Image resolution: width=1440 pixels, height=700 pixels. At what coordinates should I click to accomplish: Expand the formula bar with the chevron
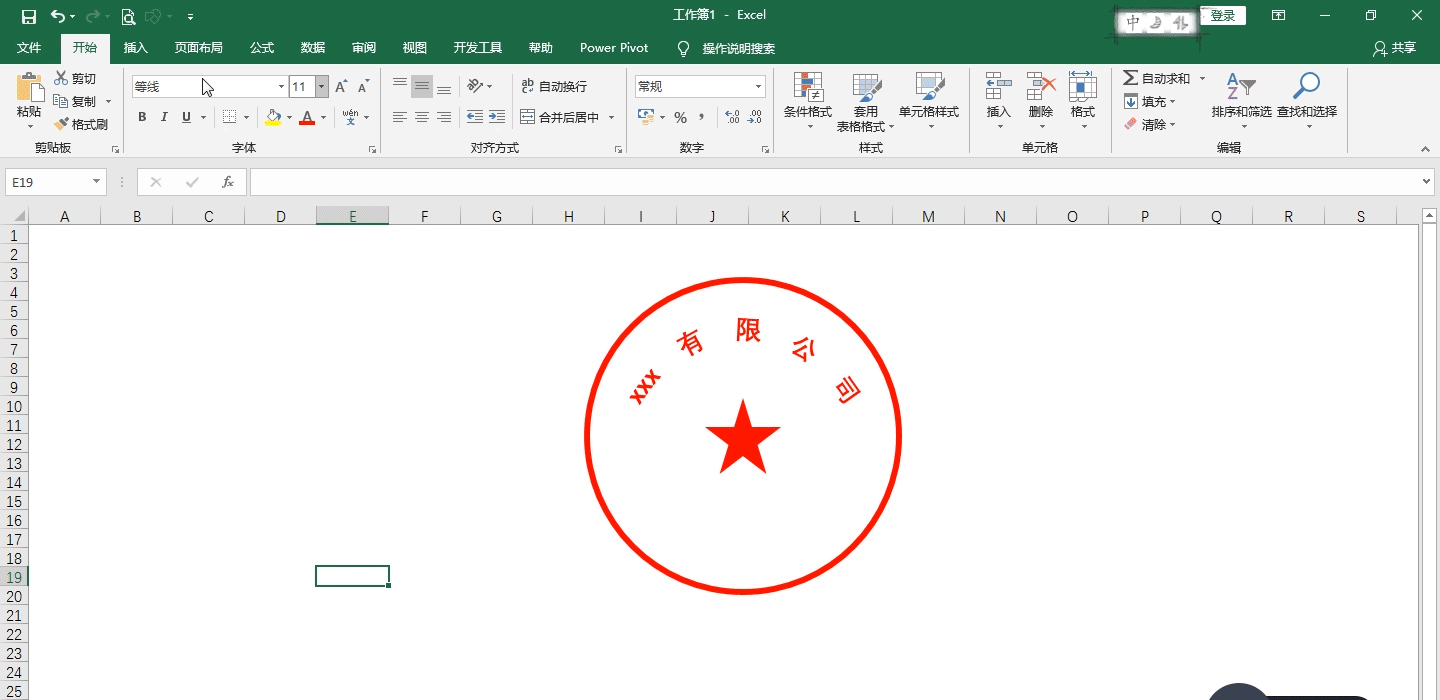(1426, 182)
